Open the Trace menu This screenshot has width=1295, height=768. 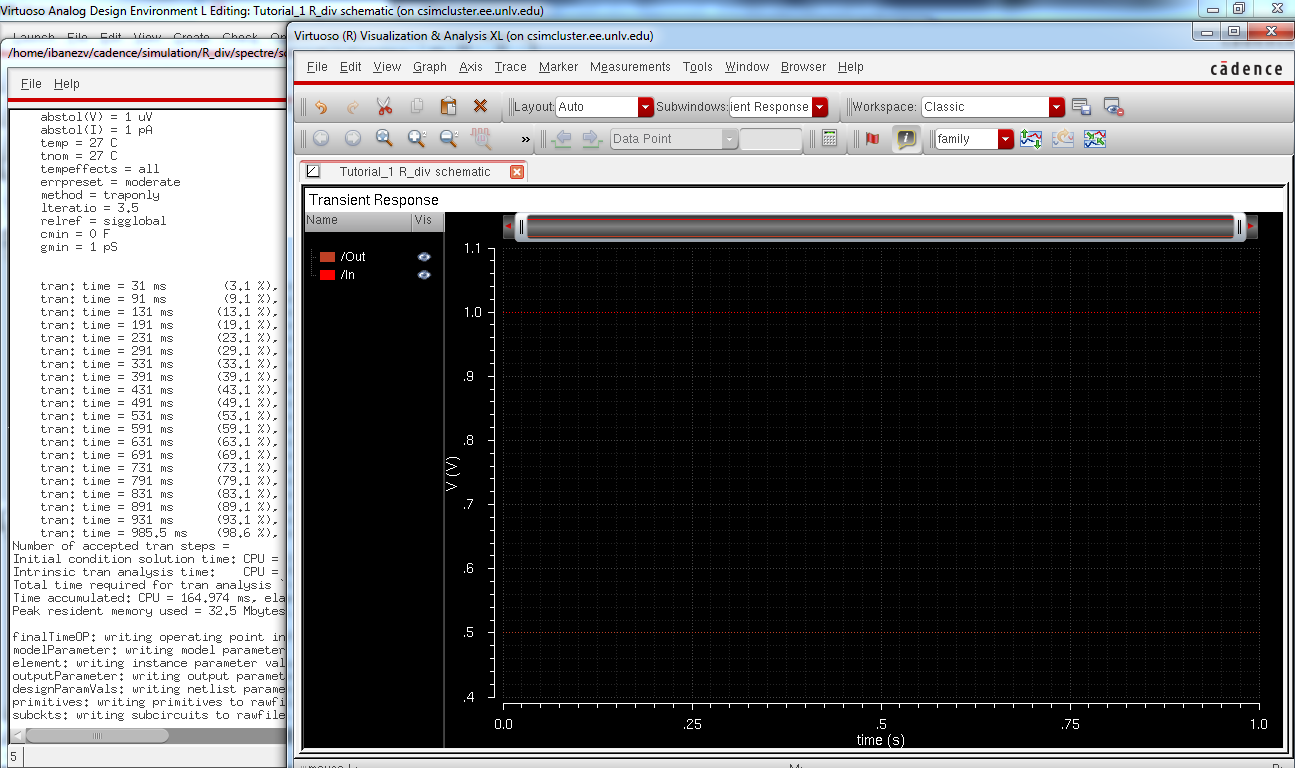510,67
